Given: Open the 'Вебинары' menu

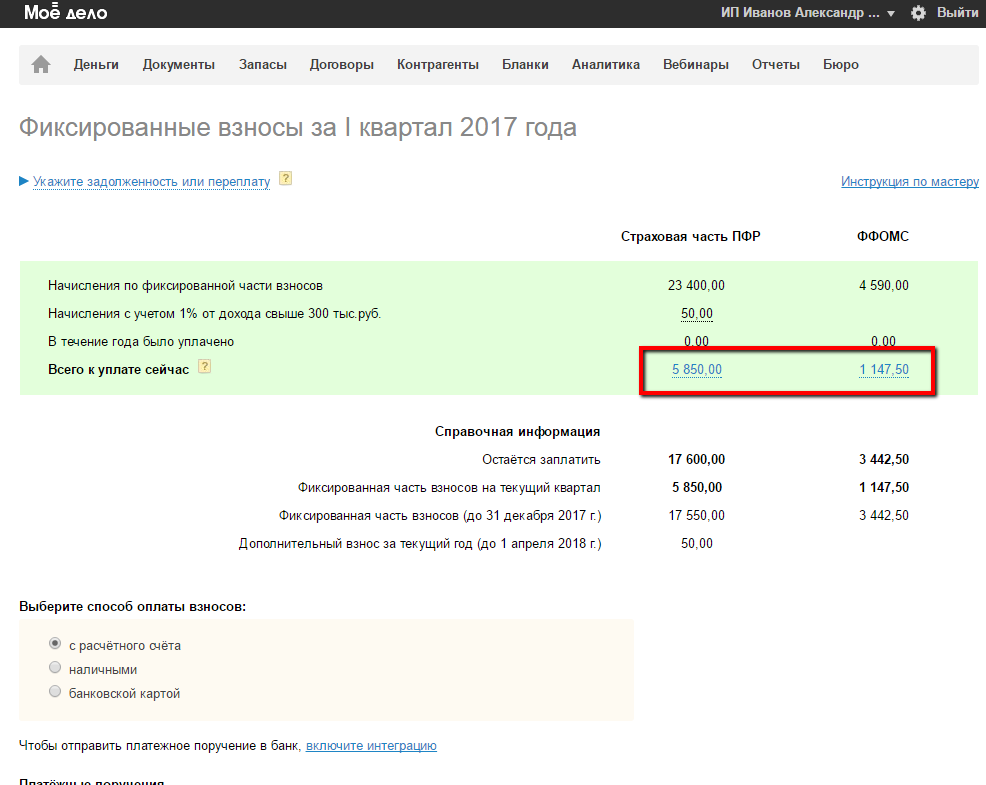Looking at the screenshot, I should click(x=695, y=64).
